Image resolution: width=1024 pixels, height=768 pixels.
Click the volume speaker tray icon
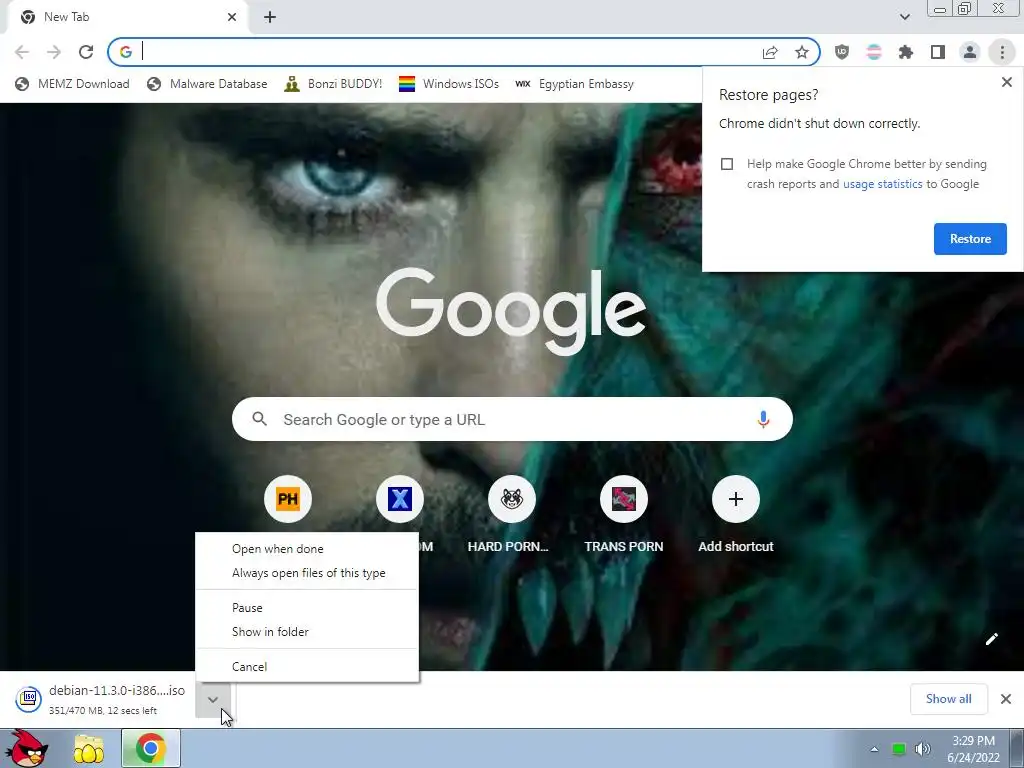tap(923, 749)
